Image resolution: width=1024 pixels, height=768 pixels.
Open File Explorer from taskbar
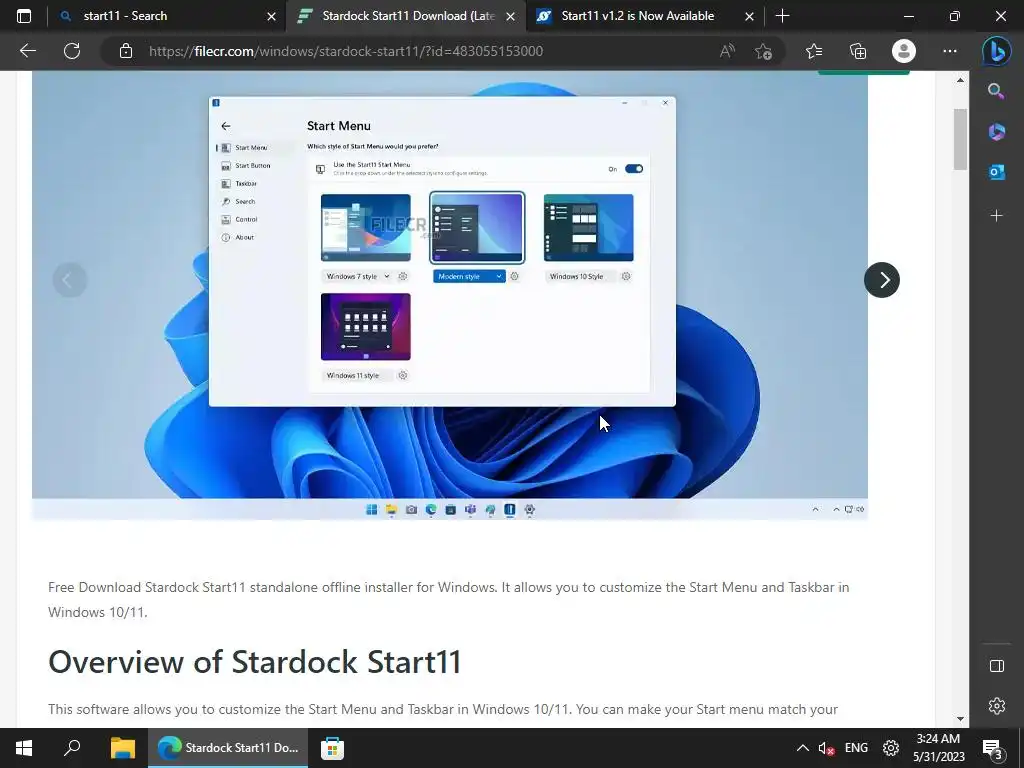(123, 748)
